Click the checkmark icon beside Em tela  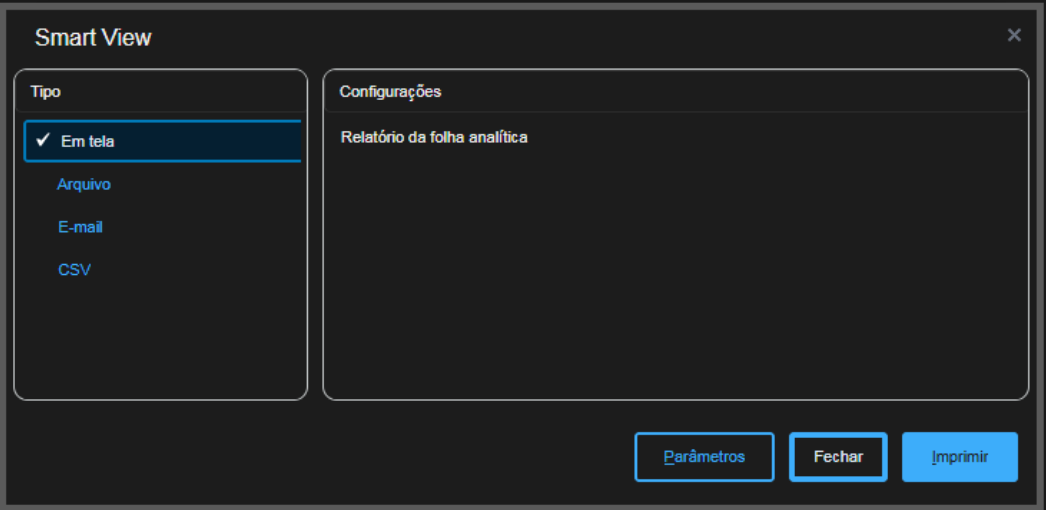click(43, 141)
